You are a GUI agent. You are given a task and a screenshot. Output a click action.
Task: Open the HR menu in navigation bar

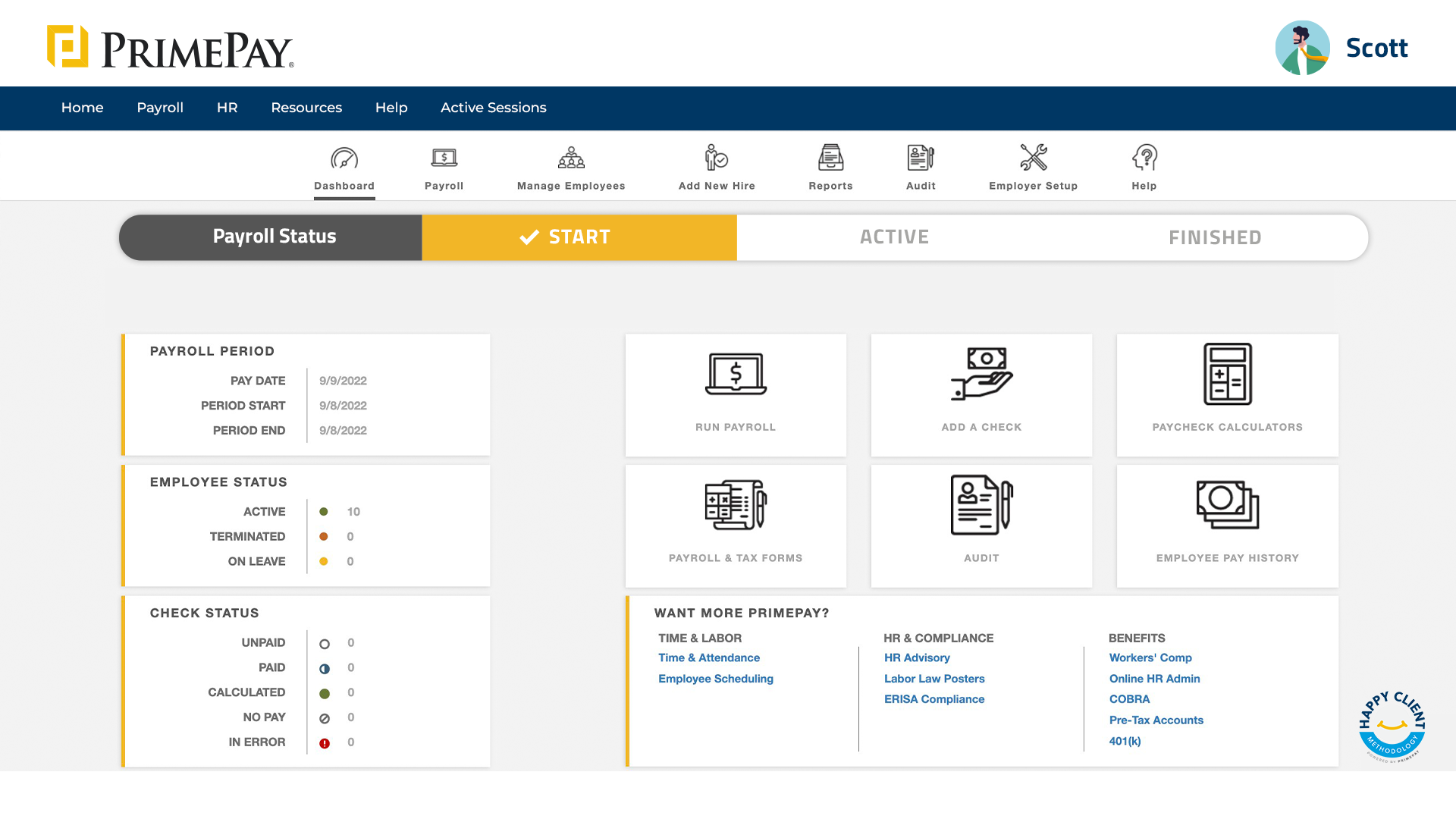[227, 108]
